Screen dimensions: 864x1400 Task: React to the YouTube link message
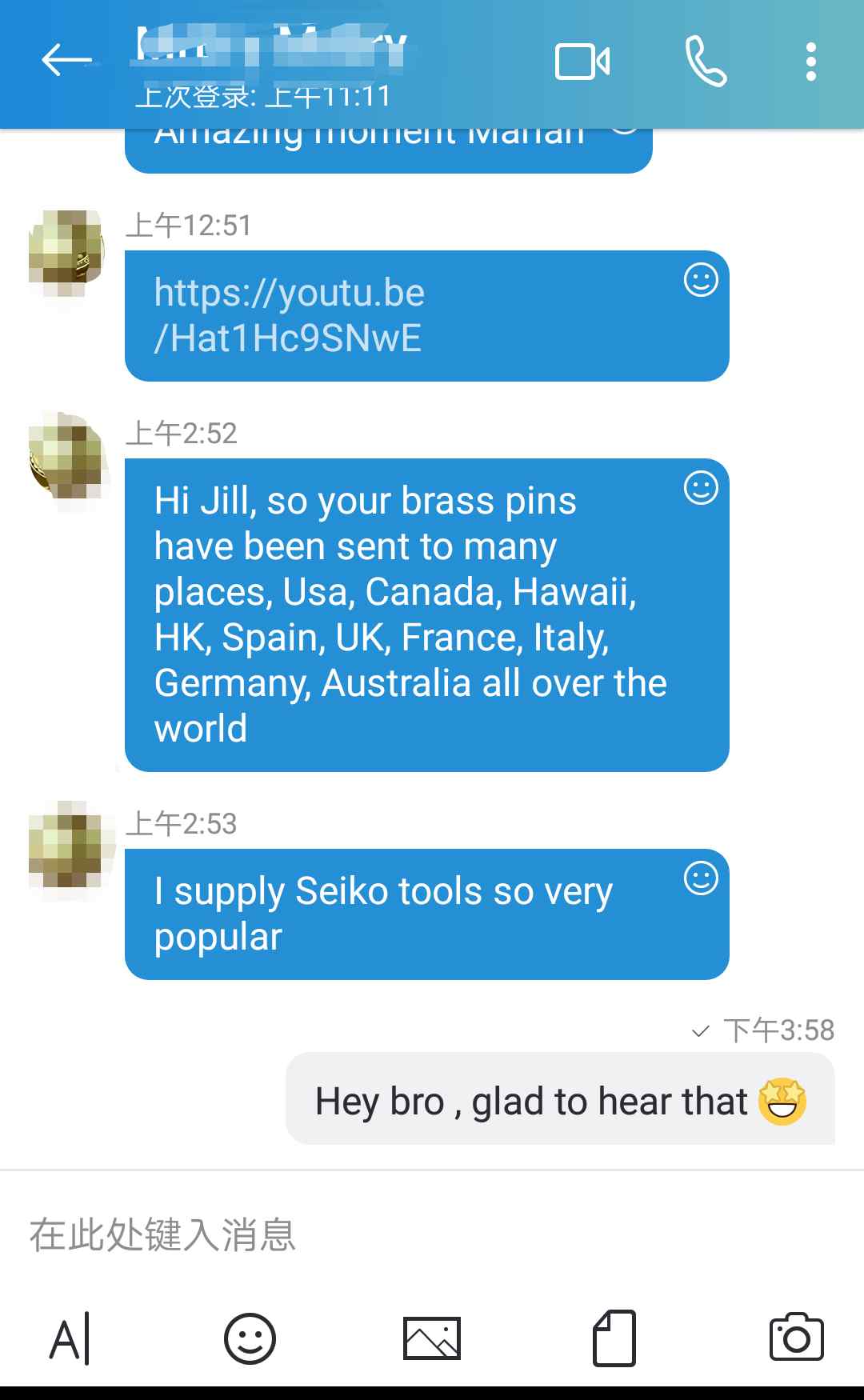[701, 280]
